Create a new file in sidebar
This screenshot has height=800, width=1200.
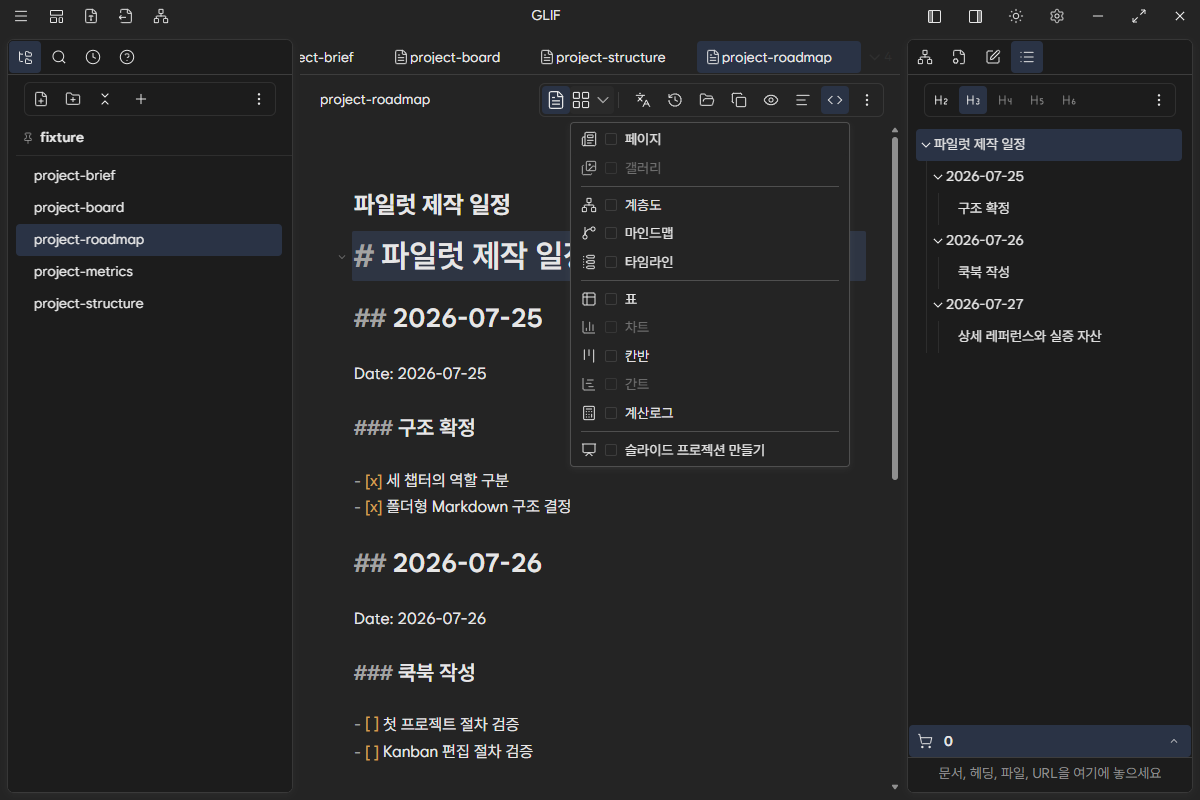click(x=41, y=99)
